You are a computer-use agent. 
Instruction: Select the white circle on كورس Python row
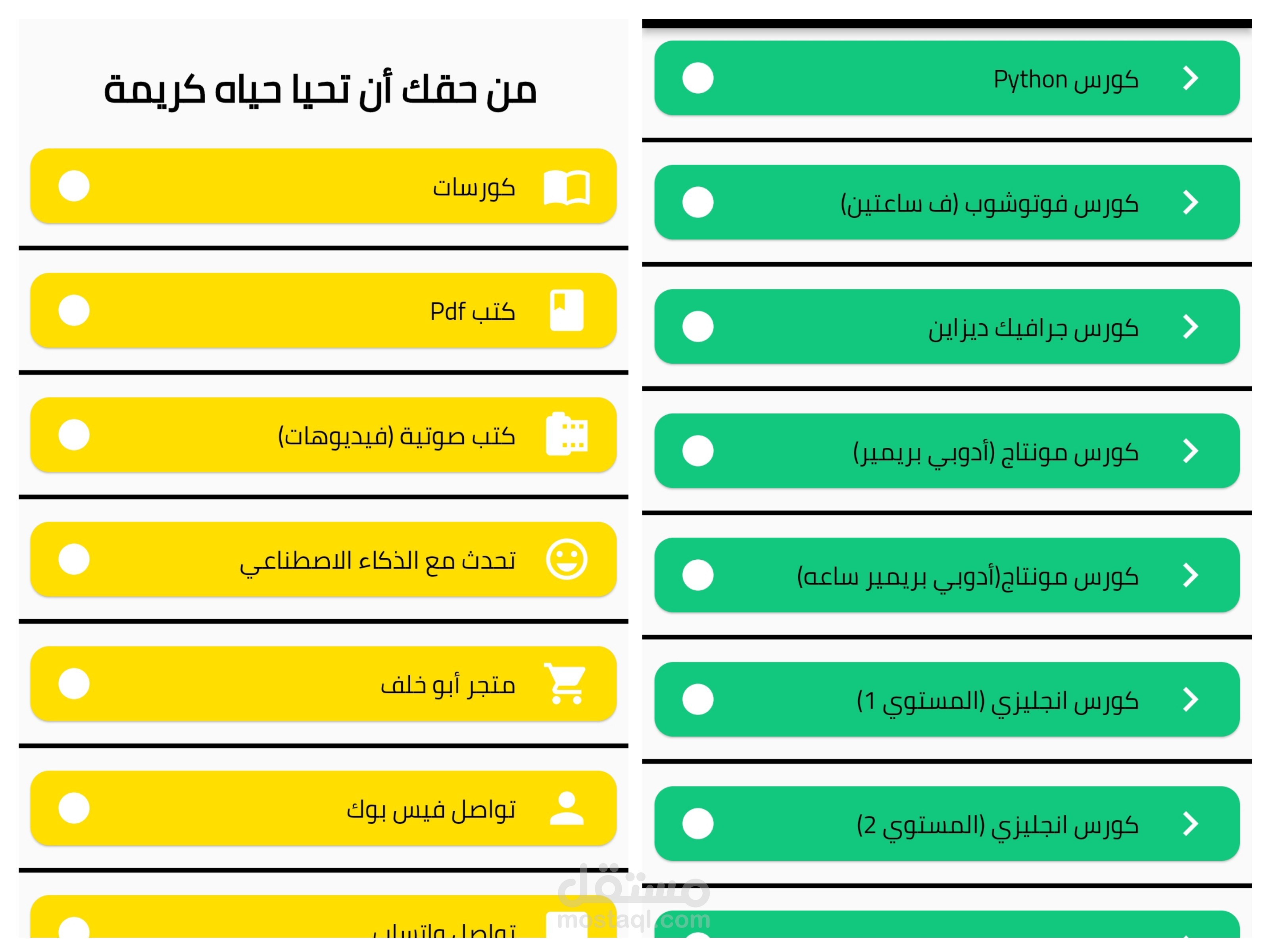(697, 78)
